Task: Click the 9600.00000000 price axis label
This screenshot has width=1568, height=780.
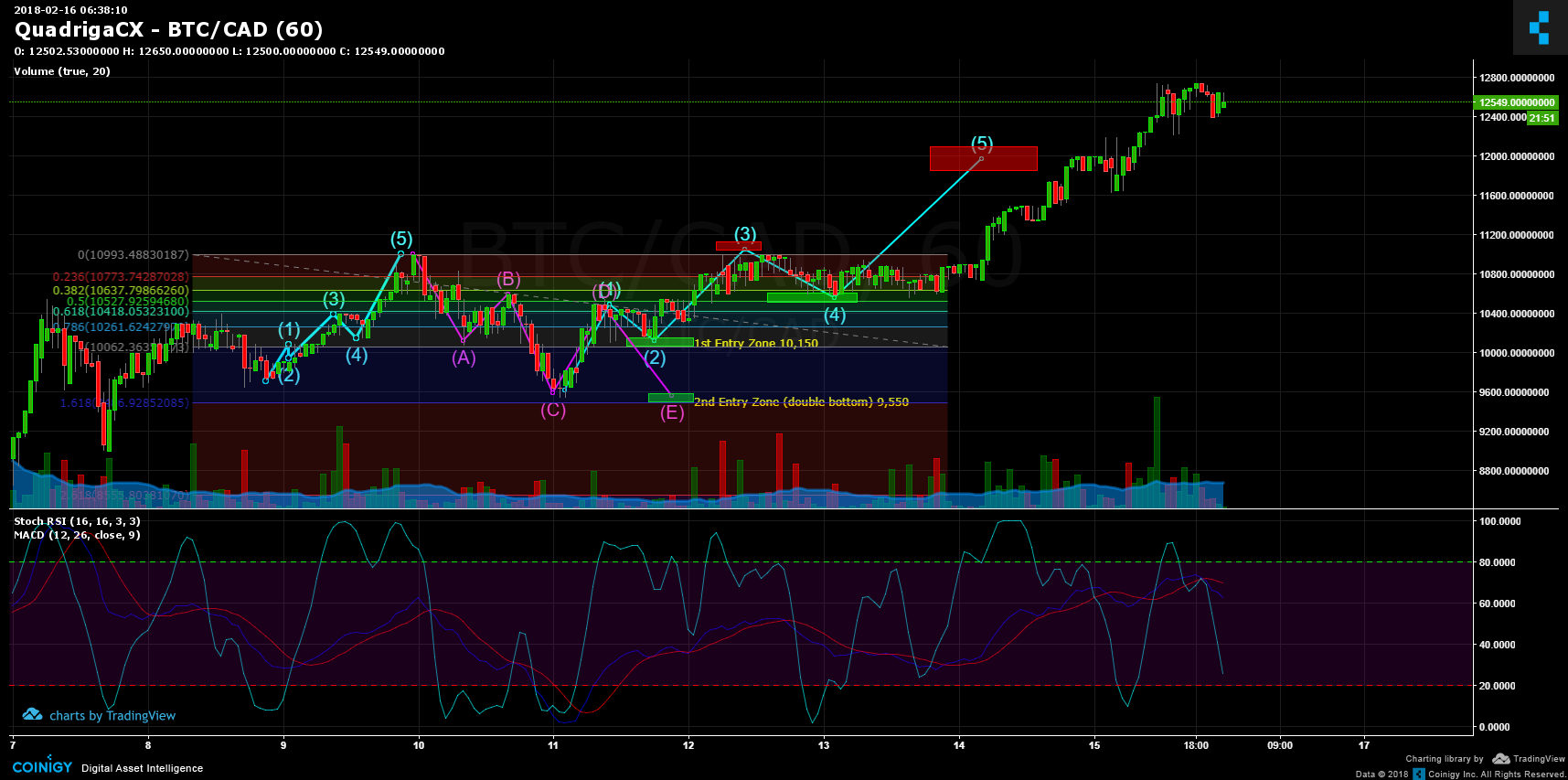Action: [x=1514, y=392]
